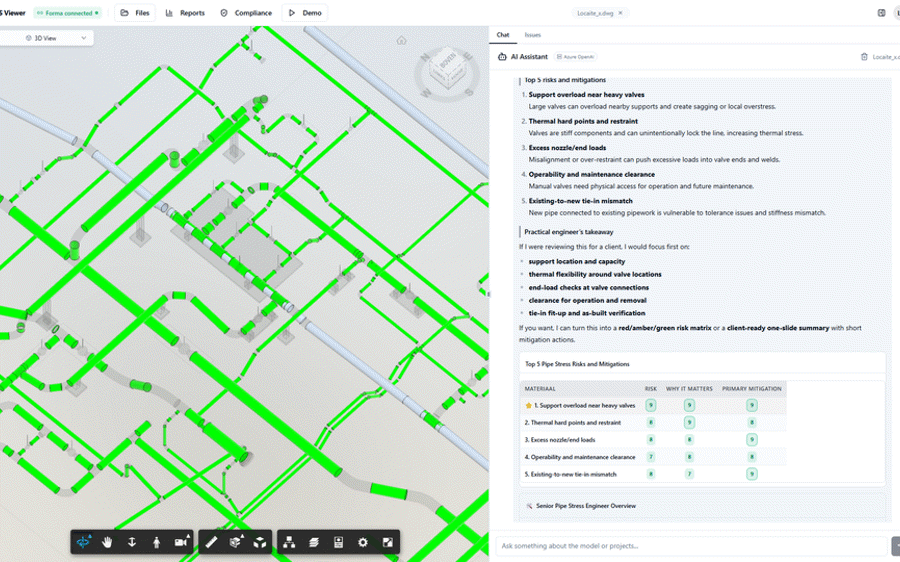Click 'clearance for operation and removal' bullet
This screenshot has height=562, width=900.
587,300
